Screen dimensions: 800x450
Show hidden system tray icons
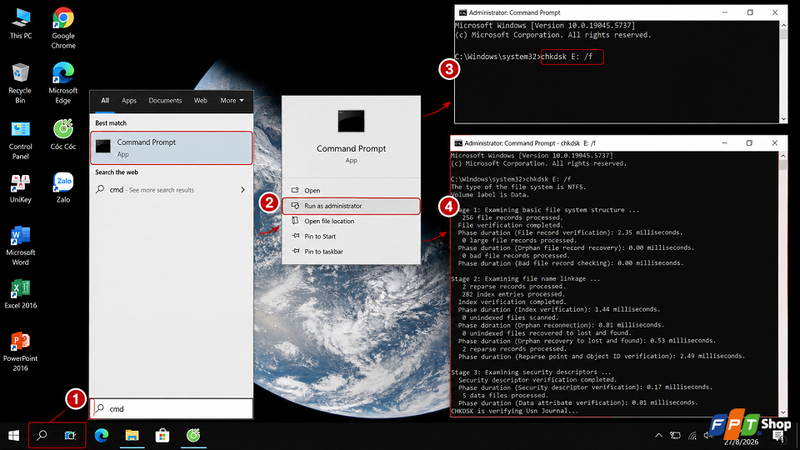[x=659, y=436]
